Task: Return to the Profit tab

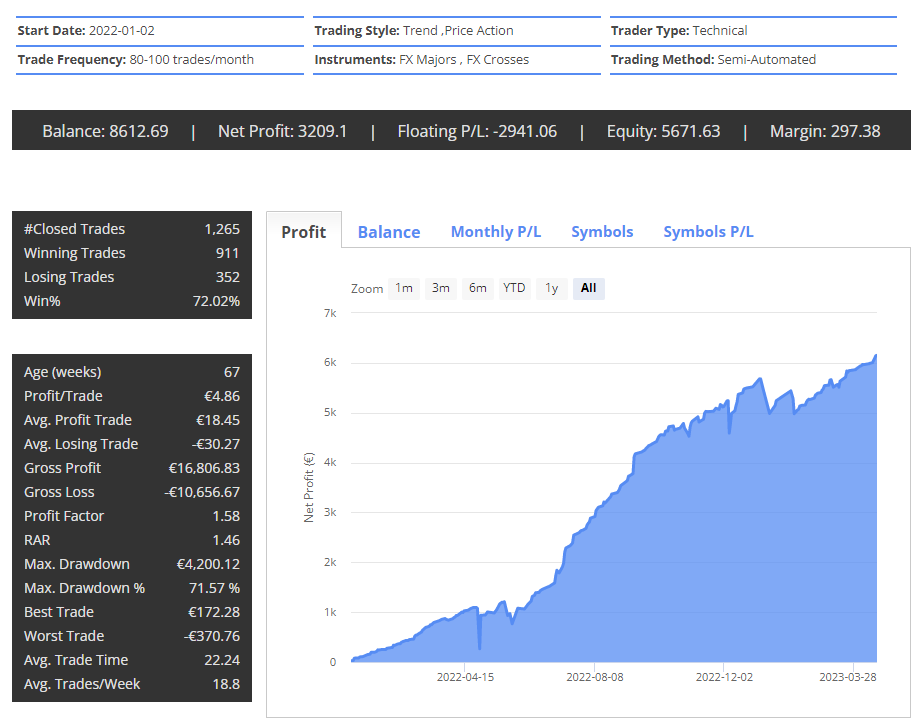Action: pyautogui.click(x=303, y=231)
